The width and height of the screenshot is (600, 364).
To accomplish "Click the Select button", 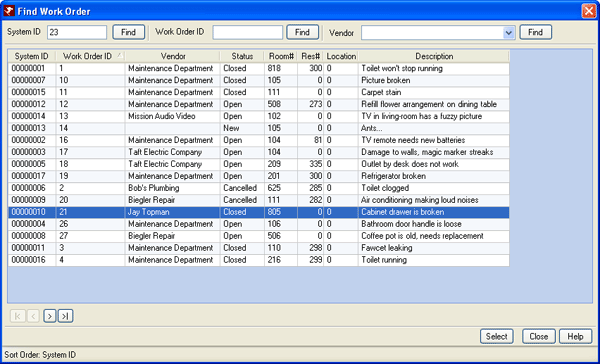I will pos(497,336).
